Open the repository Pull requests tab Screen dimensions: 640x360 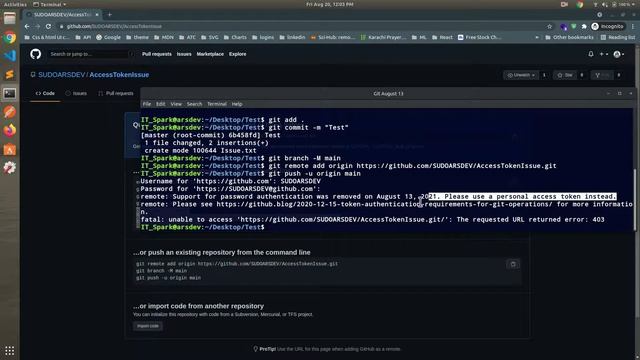tap(116, 93)
